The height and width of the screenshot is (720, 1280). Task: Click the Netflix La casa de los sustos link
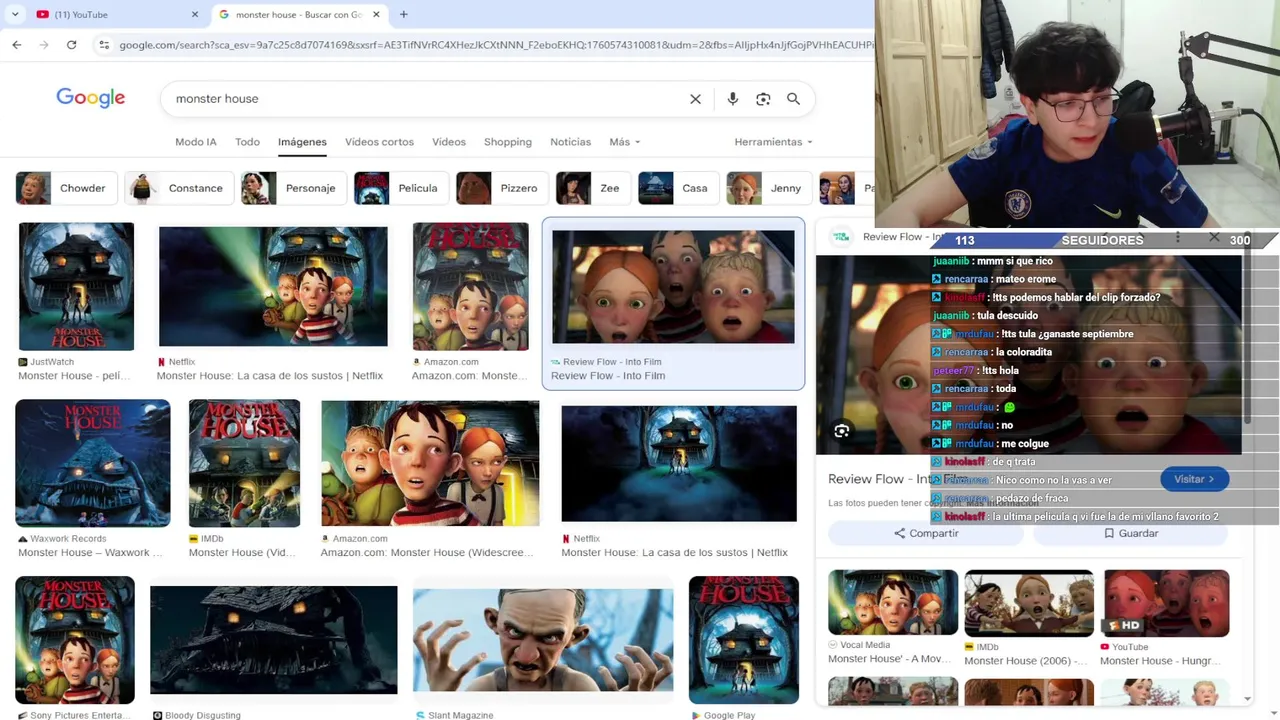coord(269,376)
